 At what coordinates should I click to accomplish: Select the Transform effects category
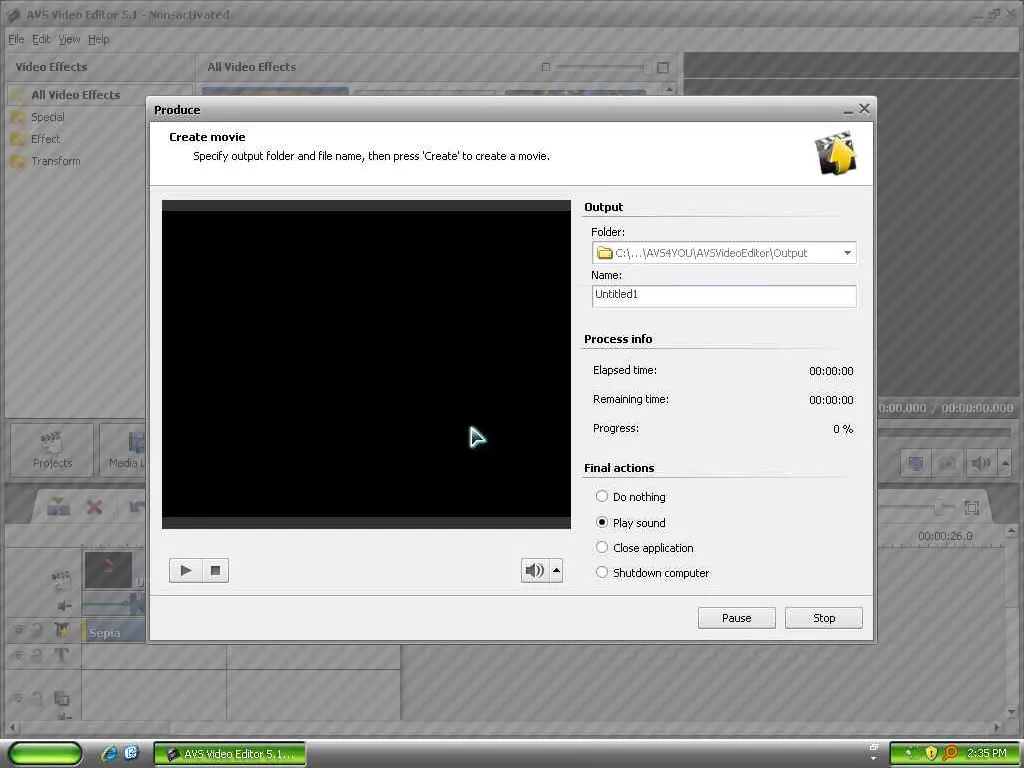click(x=56, y=161)
